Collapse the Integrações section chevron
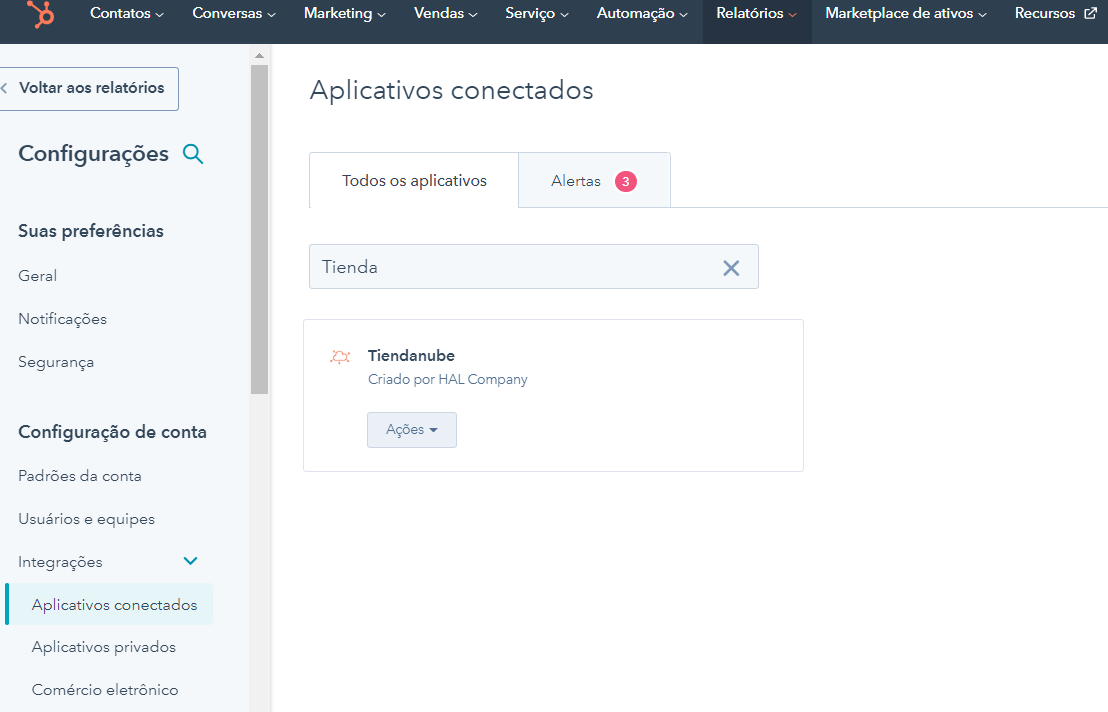The width and height of the screenshot is (1108, 712). tap(190, 561)
